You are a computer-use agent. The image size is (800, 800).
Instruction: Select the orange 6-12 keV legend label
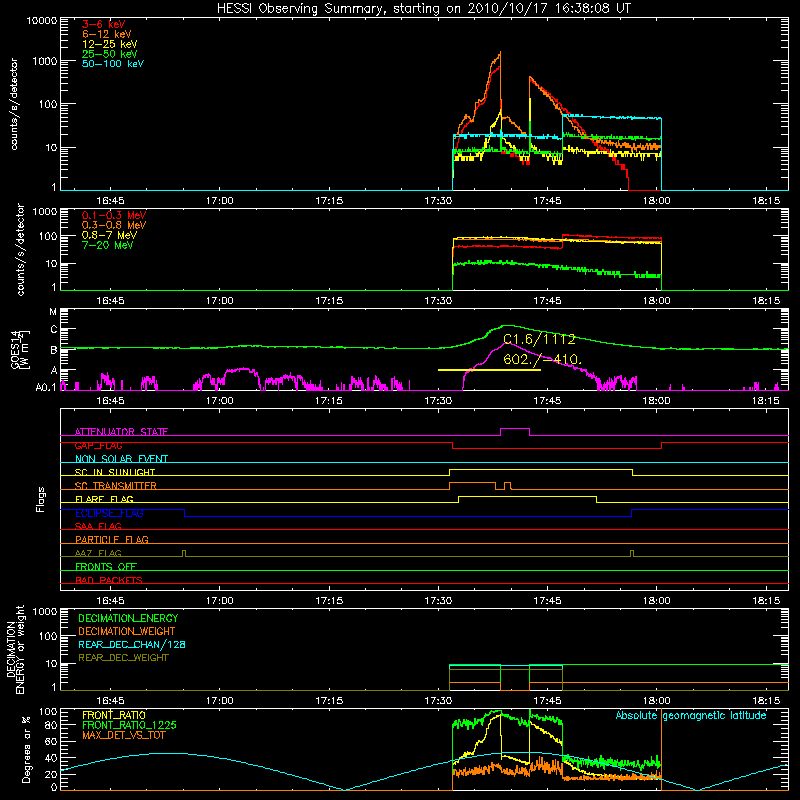coord(106,34)
